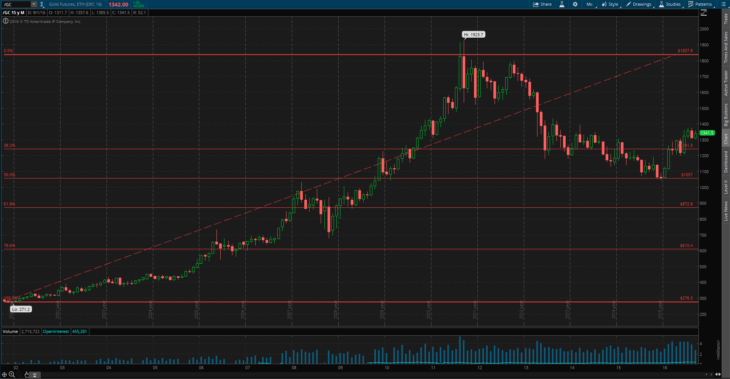Open the symbol selector dropdown arrow
730x379 pixels.
tap(34, 4)
